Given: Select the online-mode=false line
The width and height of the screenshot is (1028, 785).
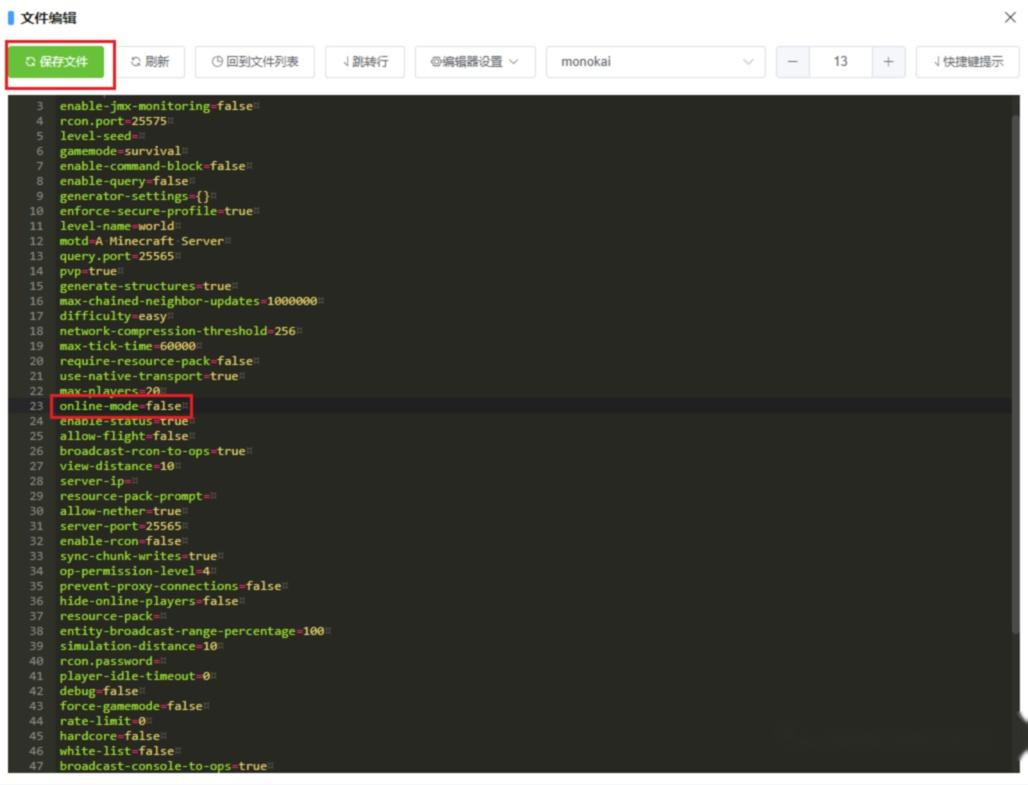Looking at the screenshot, I should [x=124, y=406].
